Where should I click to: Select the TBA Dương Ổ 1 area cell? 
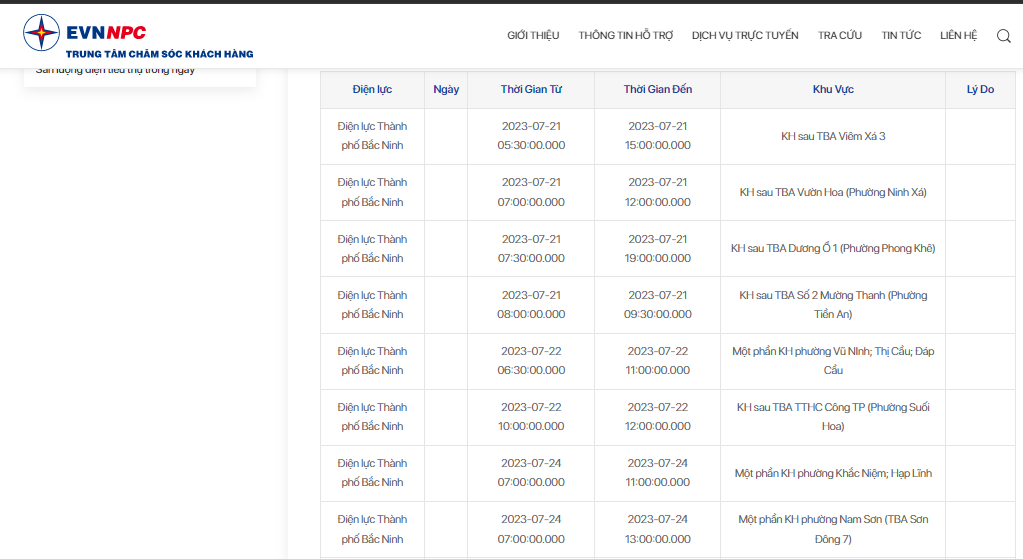click(x=833, y=249)
